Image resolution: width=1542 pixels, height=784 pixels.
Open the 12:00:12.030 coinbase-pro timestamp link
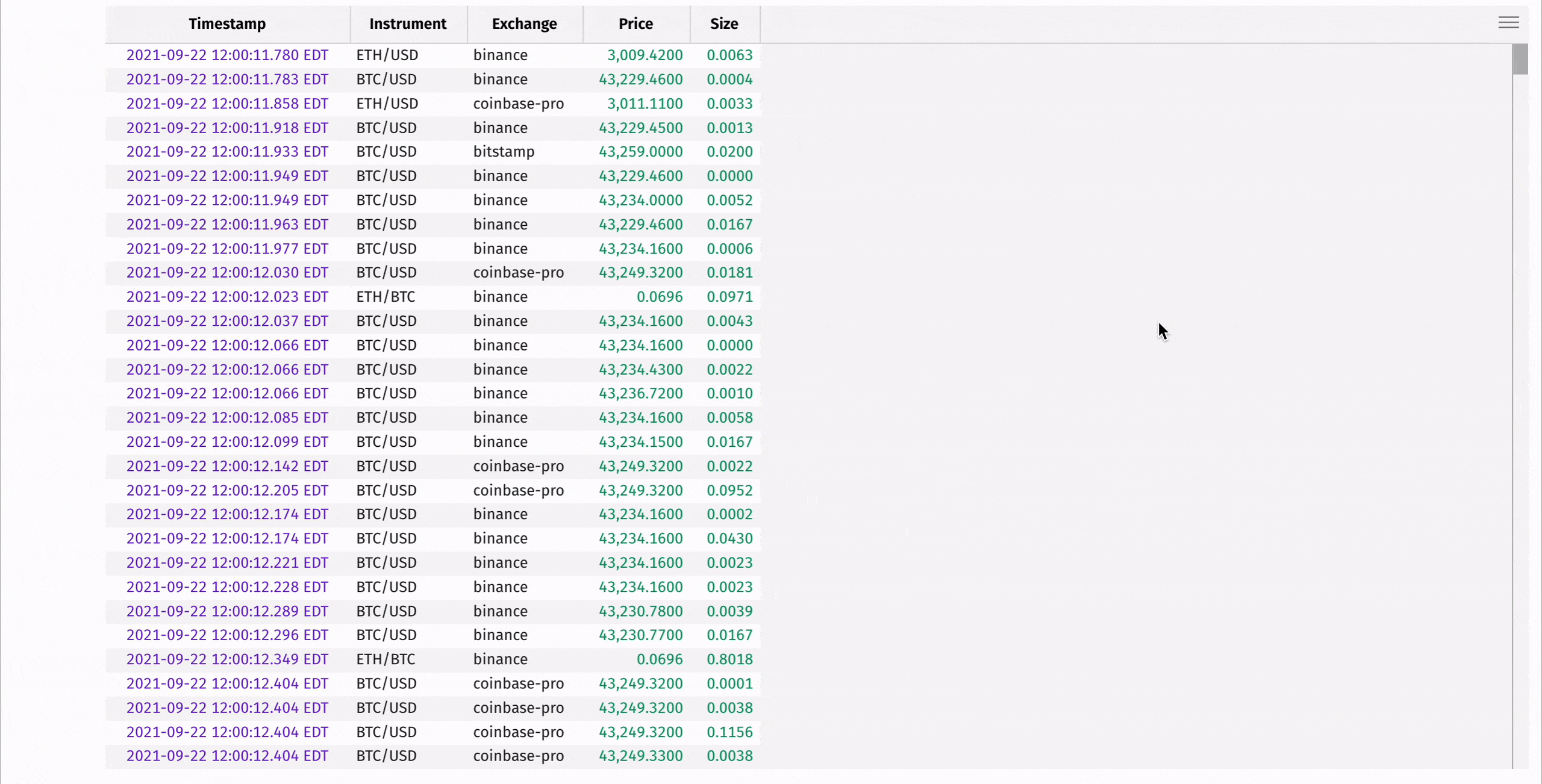227,272
